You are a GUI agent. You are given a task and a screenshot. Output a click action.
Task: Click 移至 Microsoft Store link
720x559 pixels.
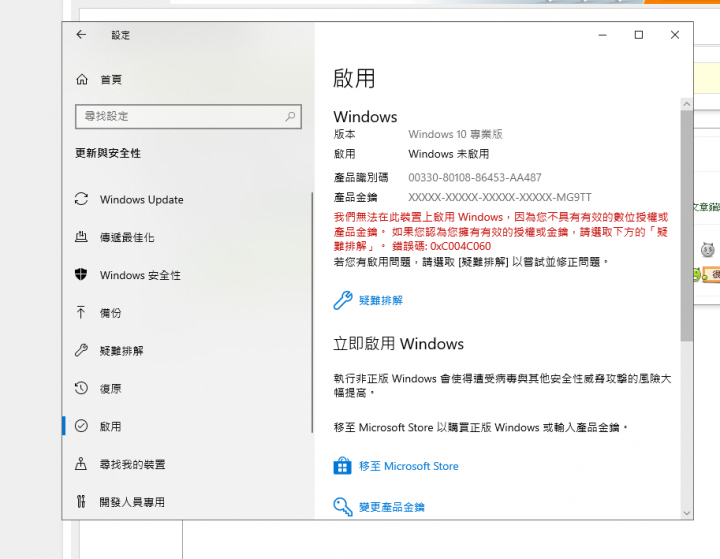(409, 466)
